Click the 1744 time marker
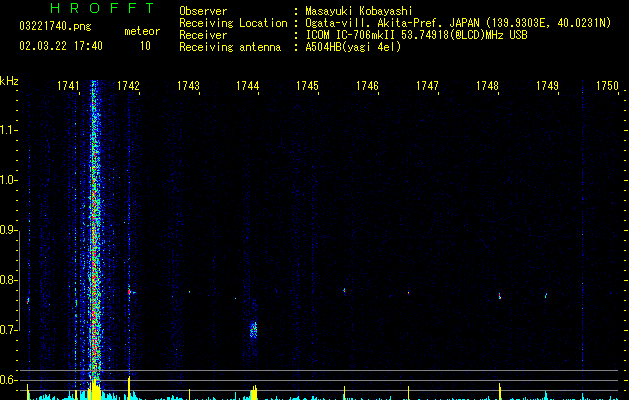Image resolution: width=629 pixels, height=400 pixels. (x=248, y=86)
